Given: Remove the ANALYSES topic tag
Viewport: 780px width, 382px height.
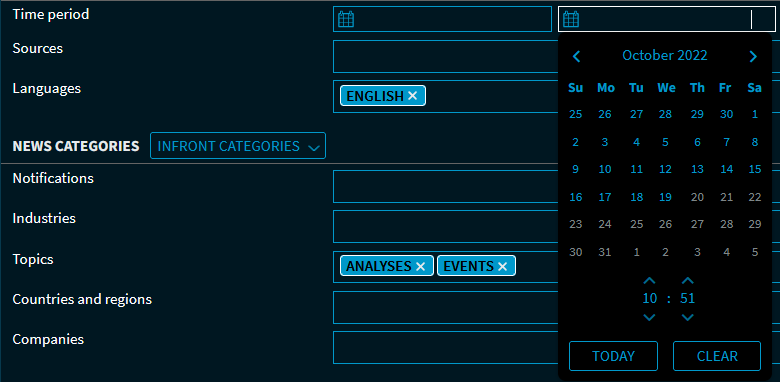Looking at the screenshot, I should click(420, 267).
